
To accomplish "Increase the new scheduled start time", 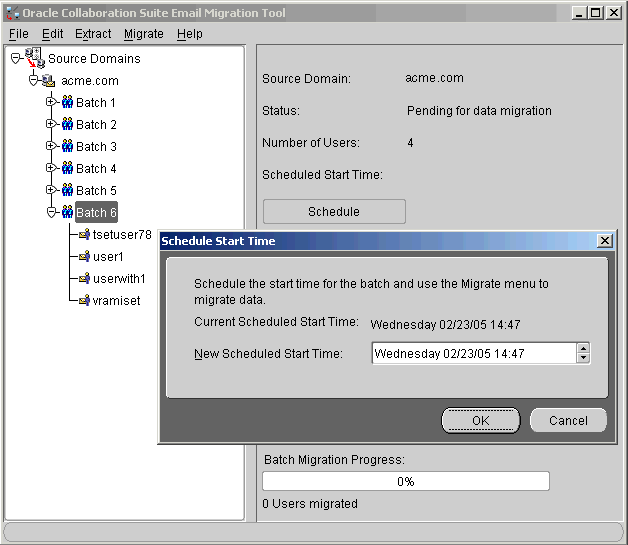I will 584,348.
